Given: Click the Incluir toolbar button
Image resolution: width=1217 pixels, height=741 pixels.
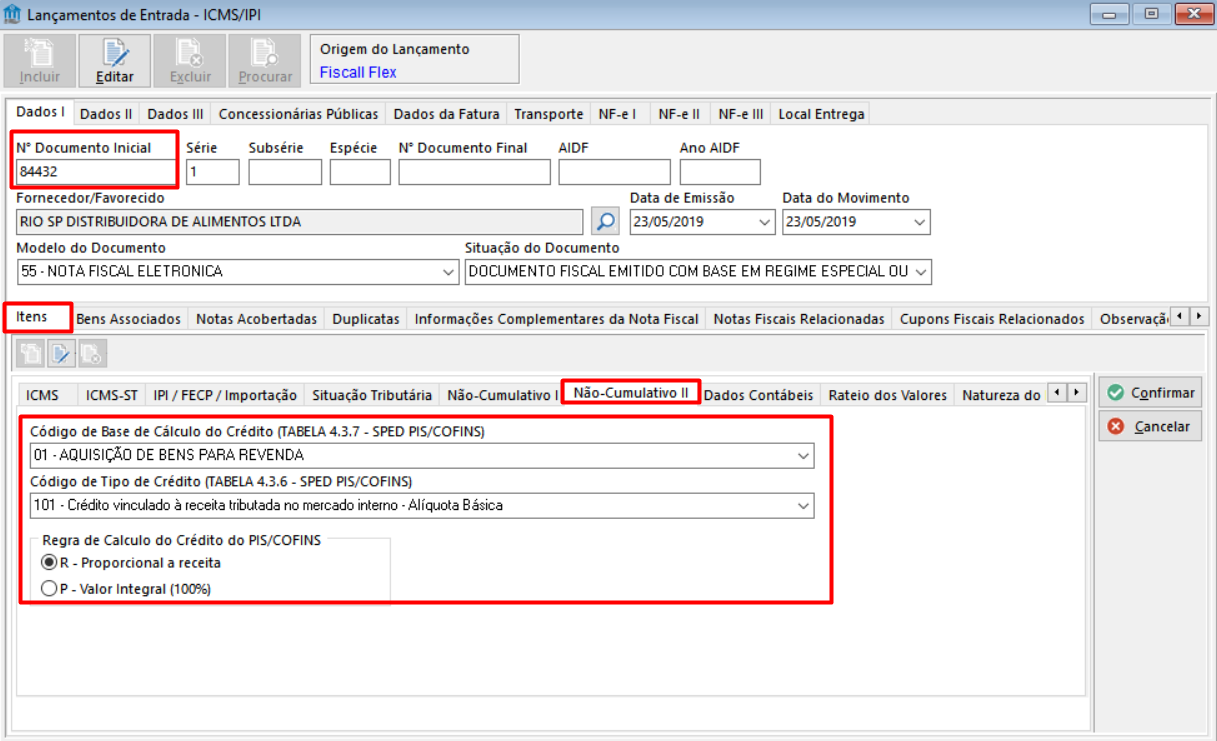Looking at the screenshot, I should tap(40, 61).
